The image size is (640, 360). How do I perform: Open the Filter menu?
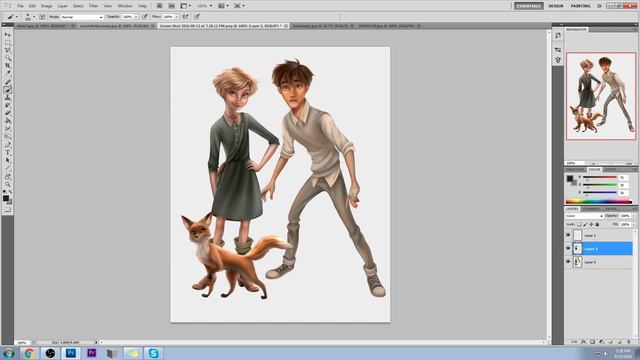point(93,6)
